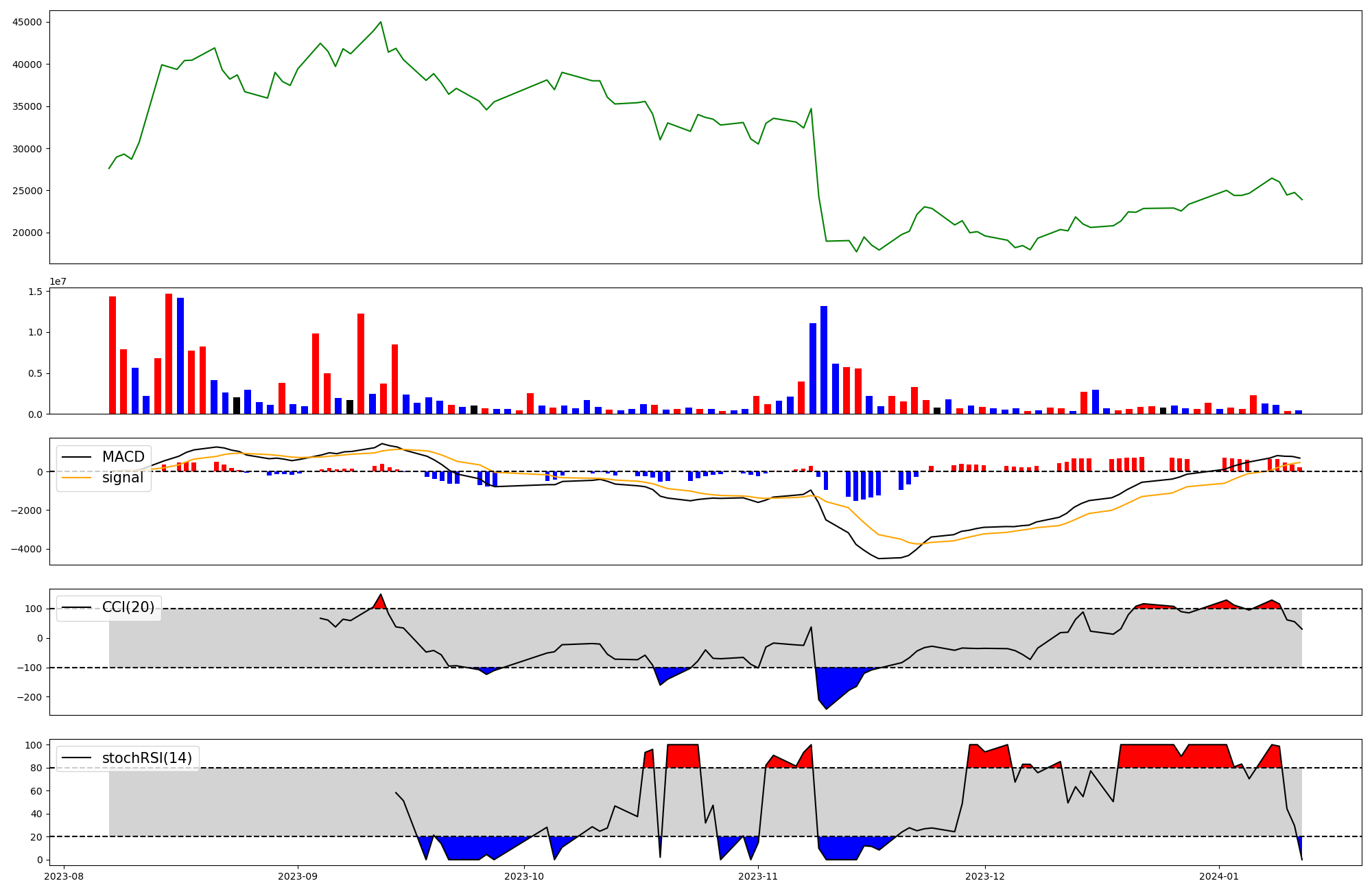
Task: Click the 2023-12 x-axis date label
Action: 985,876
